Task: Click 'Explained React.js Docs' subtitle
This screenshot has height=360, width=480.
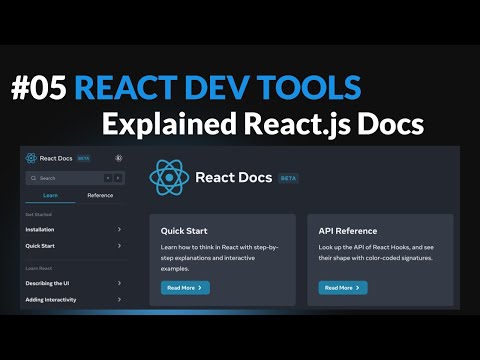Action: (263, 124)
